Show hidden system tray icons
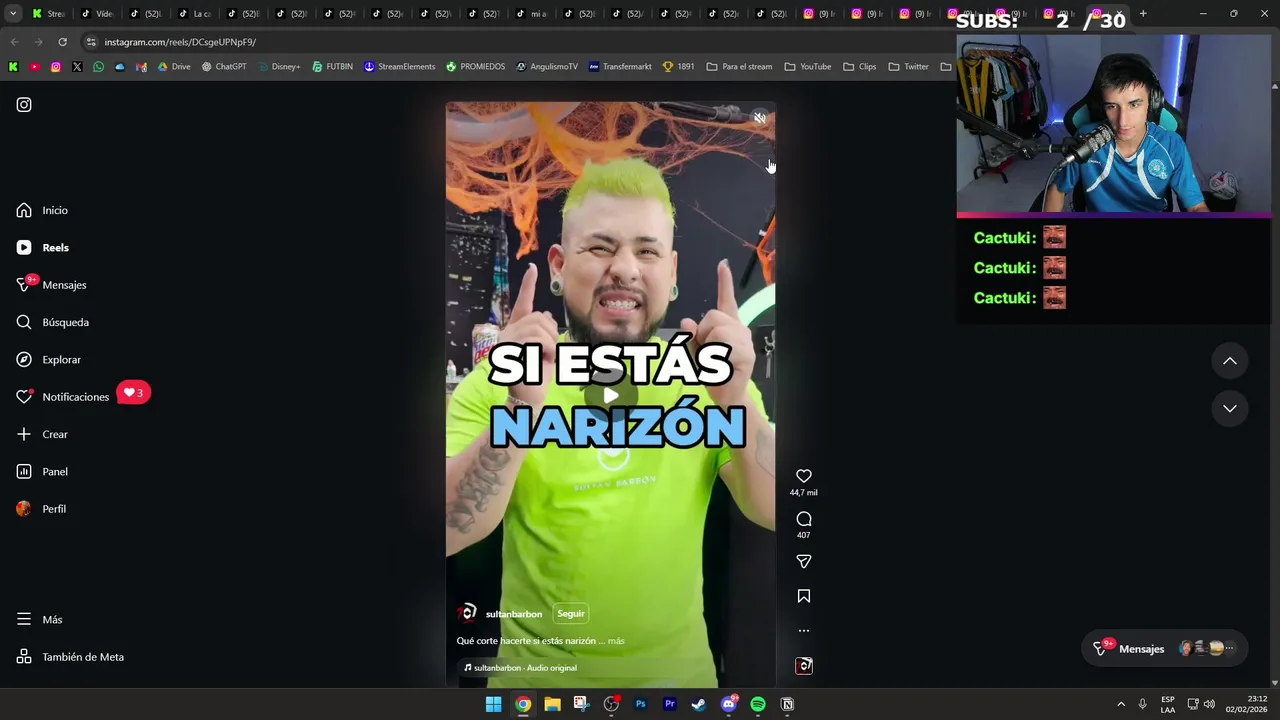 1121,704
